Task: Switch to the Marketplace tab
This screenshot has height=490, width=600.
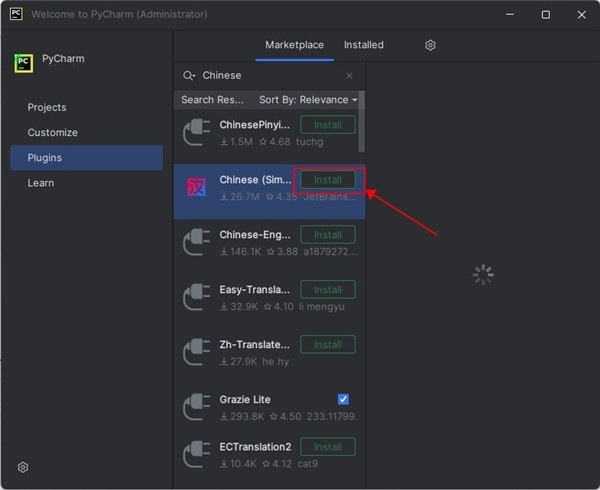Action: [294, 45]
